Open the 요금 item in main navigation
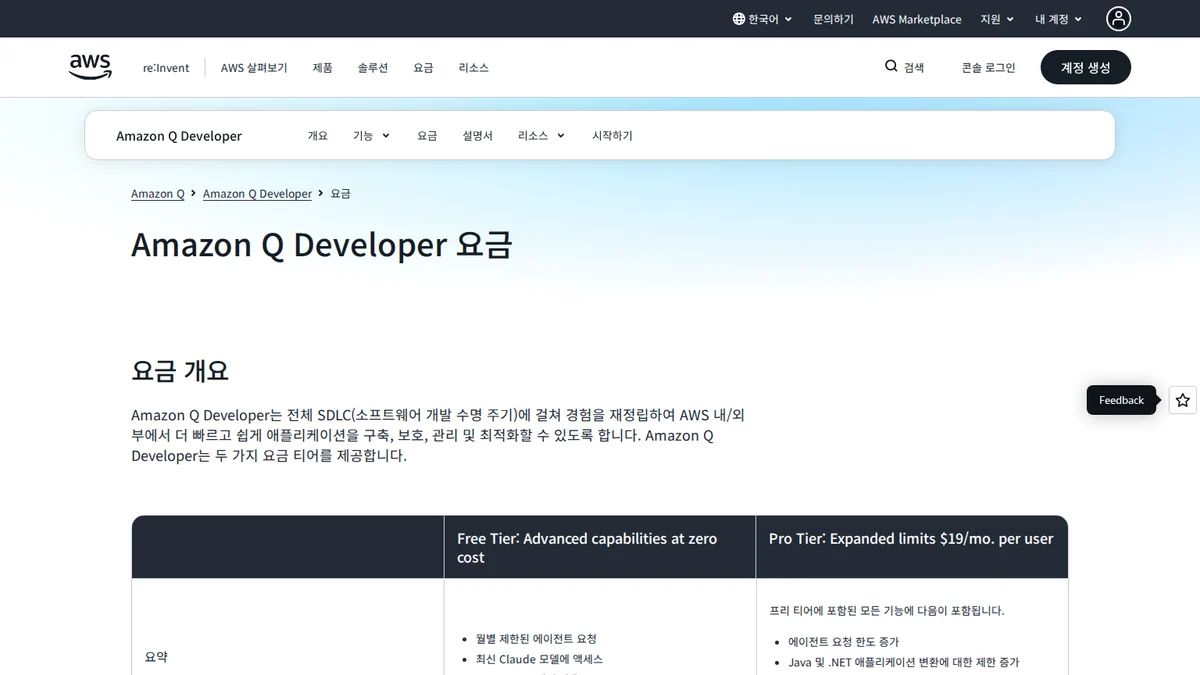 pos(423,68)
